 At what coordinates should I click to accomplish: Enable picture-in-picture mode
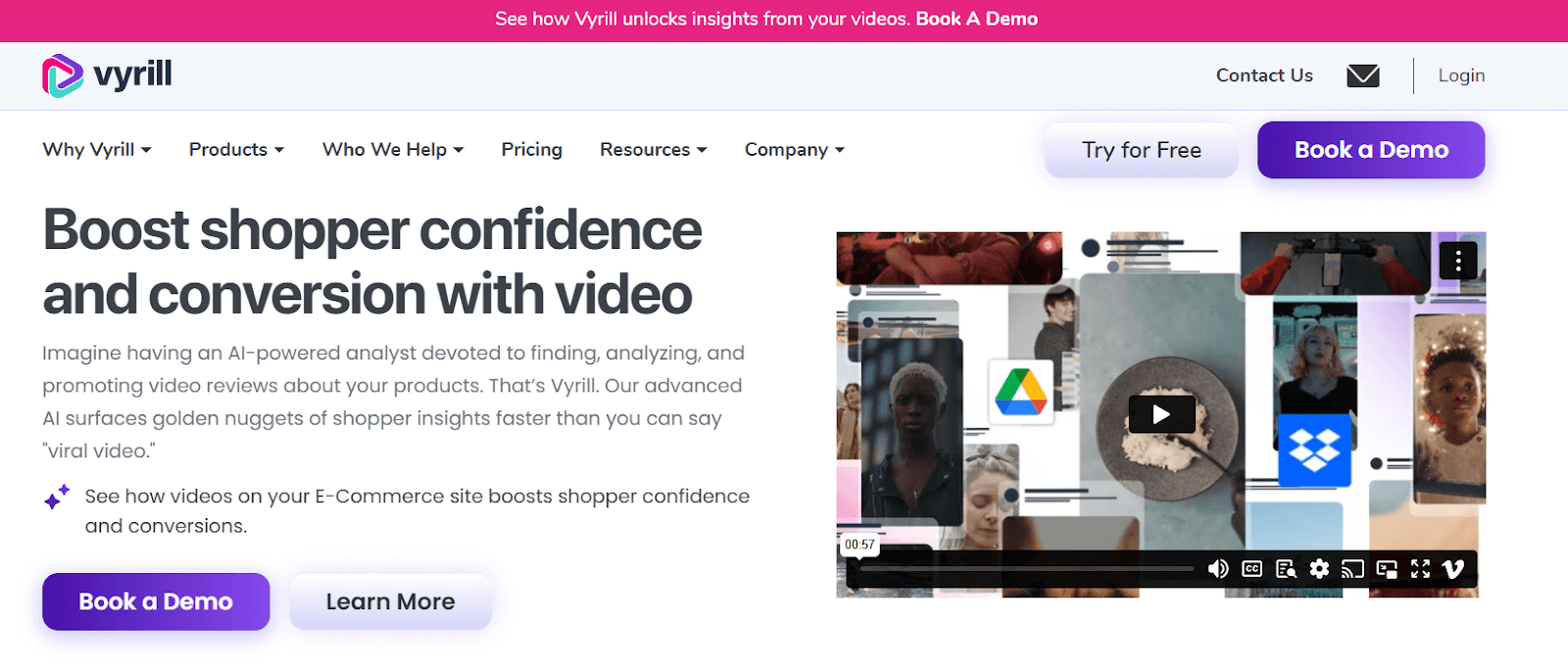pyautogui.click(x=1387, y=569)
